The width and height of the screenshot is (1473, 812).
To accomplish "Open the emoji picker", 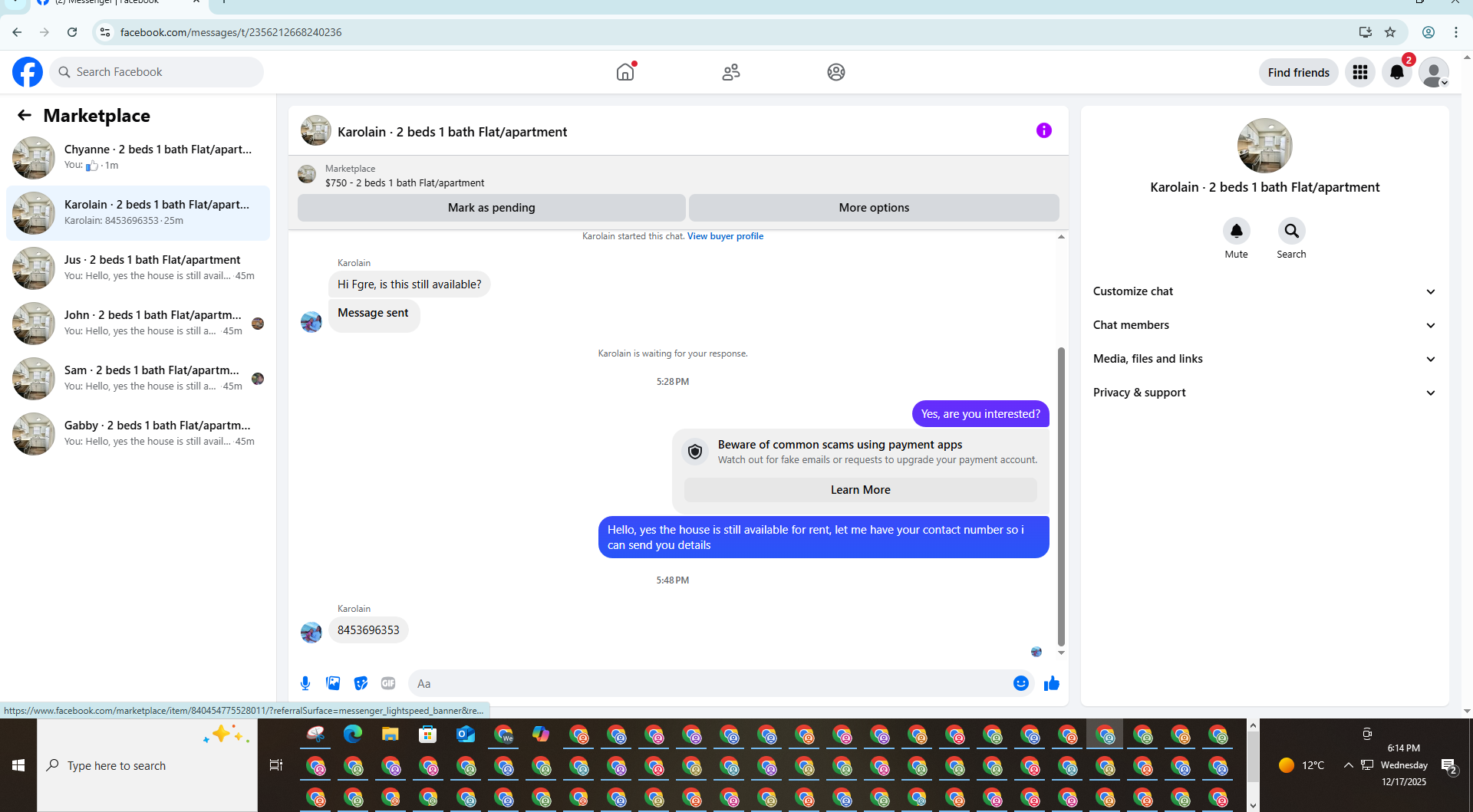I will (1020, 683).
